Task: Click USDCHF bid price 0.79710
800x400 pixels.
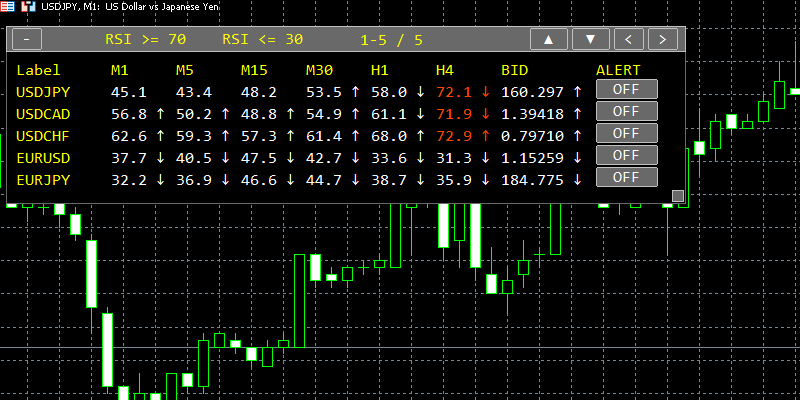Action: coord(533,136)
